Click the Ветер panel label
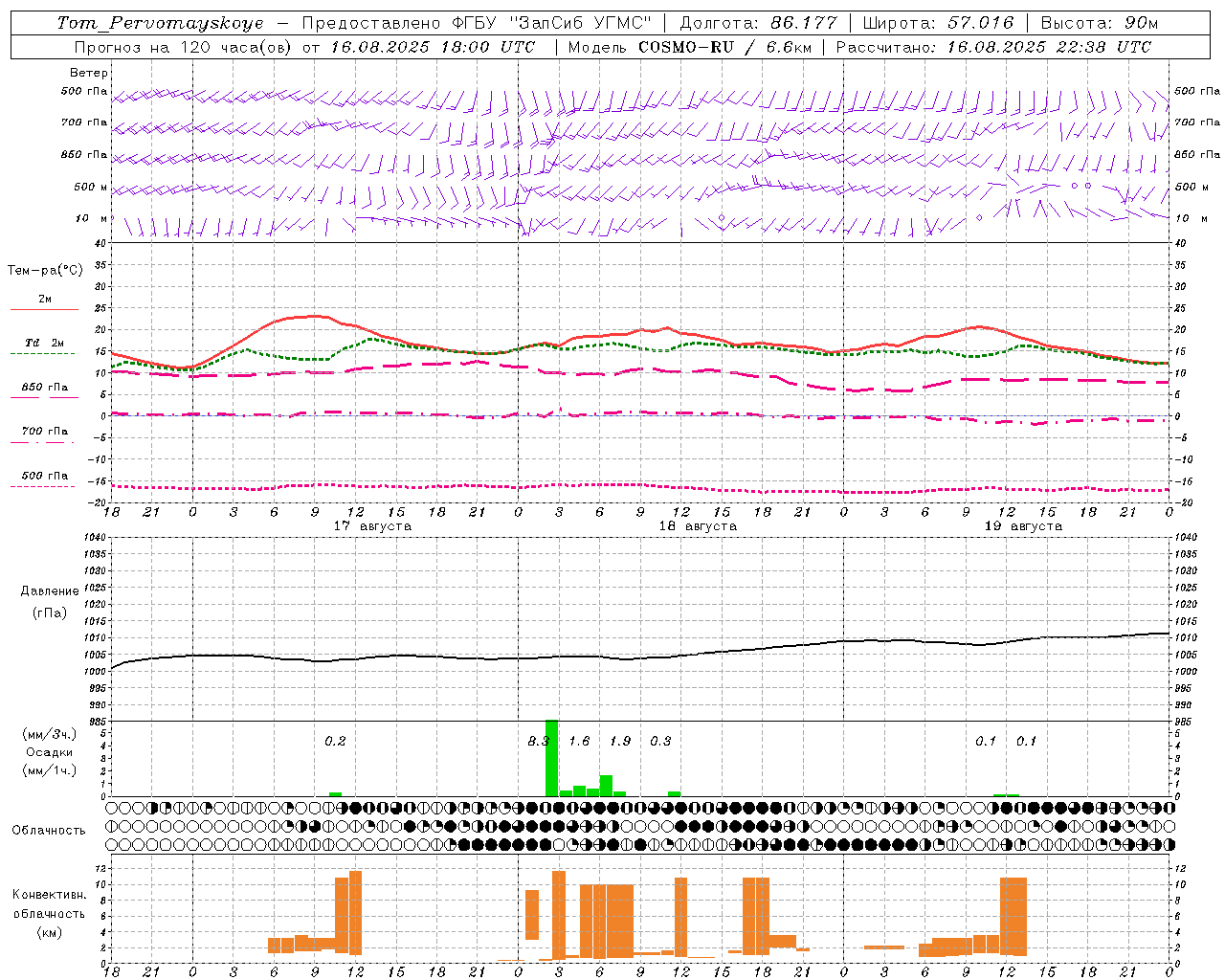The width and height of the screenshot is (1225, 980). pos(89,73)
